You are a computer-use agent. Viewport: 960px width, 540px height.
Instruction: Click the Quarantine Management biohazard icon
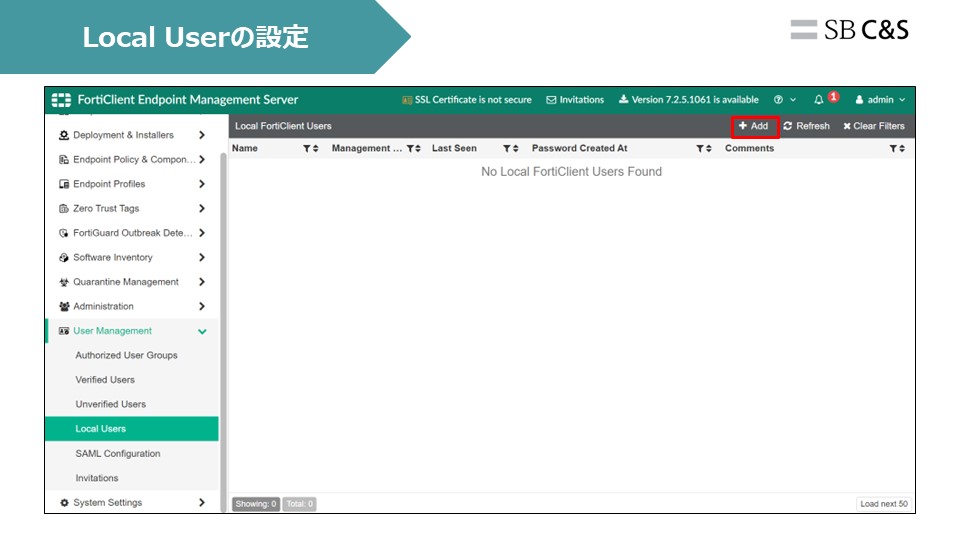[x=64, y=282]
